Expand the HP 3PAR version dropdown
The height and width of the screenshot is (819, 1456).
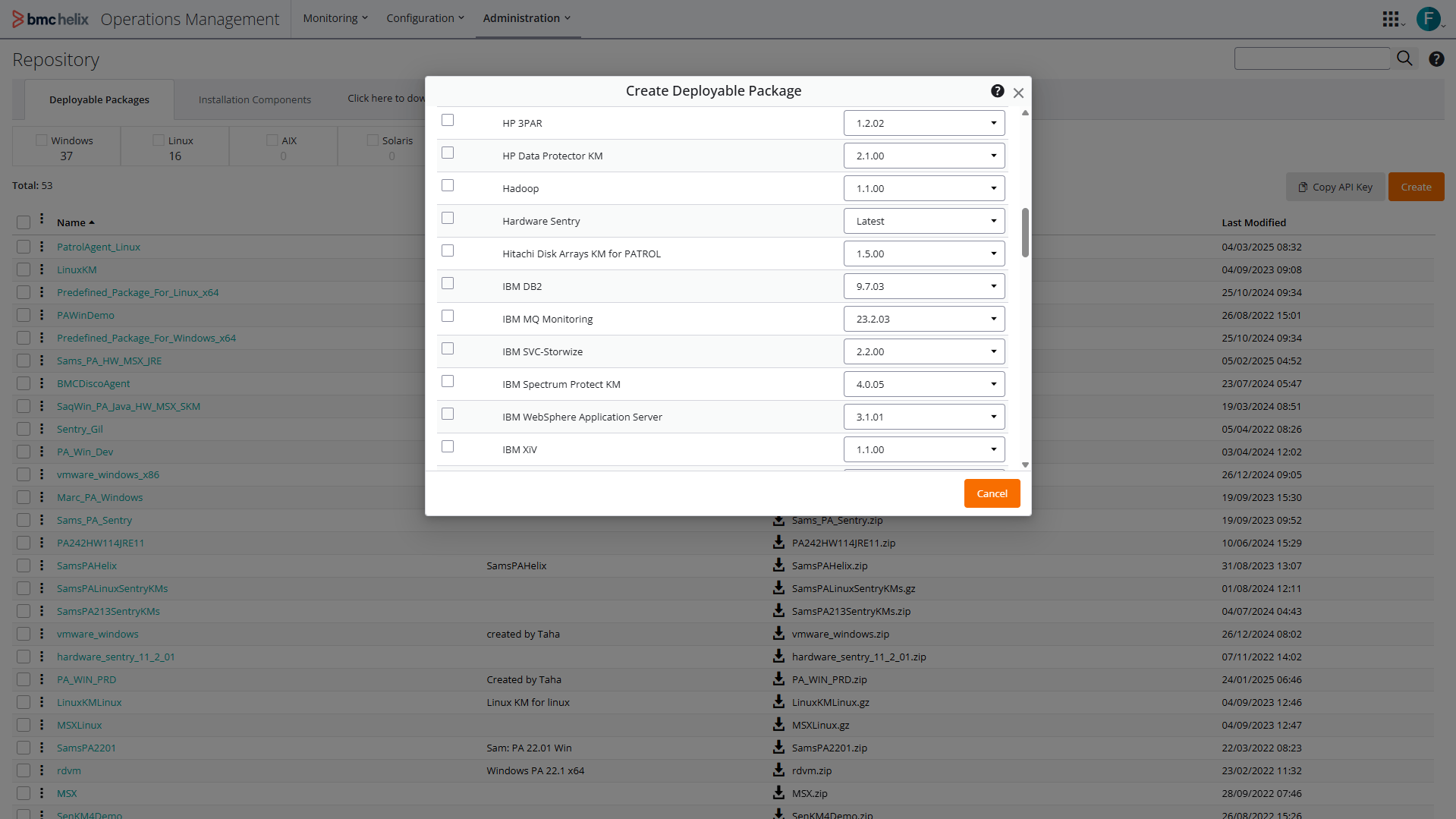[923, 123]
